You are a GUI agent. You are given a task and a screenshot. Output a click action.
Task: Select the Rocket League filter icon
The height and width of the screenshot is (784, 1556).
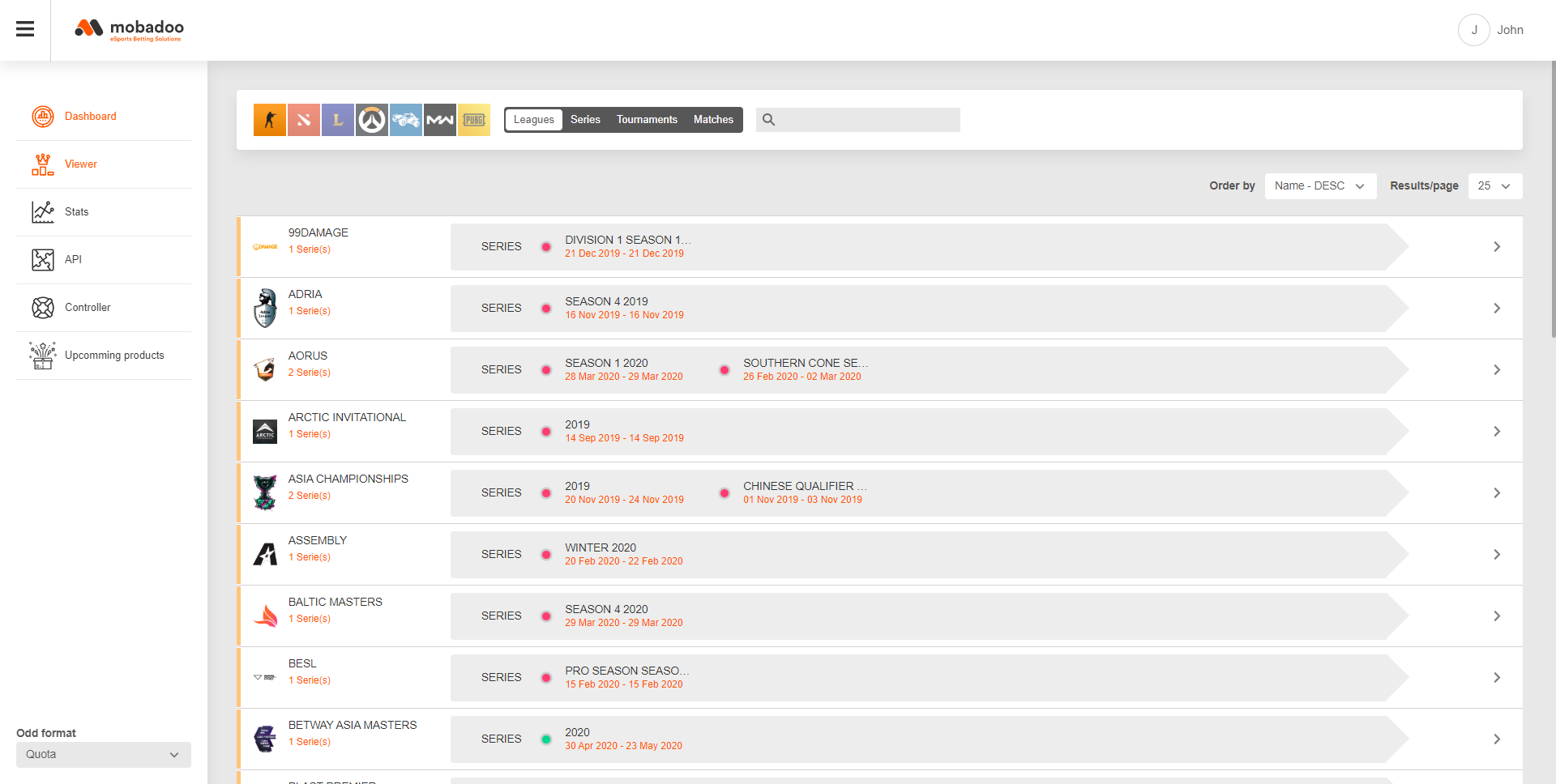click(x=406, y=120)
